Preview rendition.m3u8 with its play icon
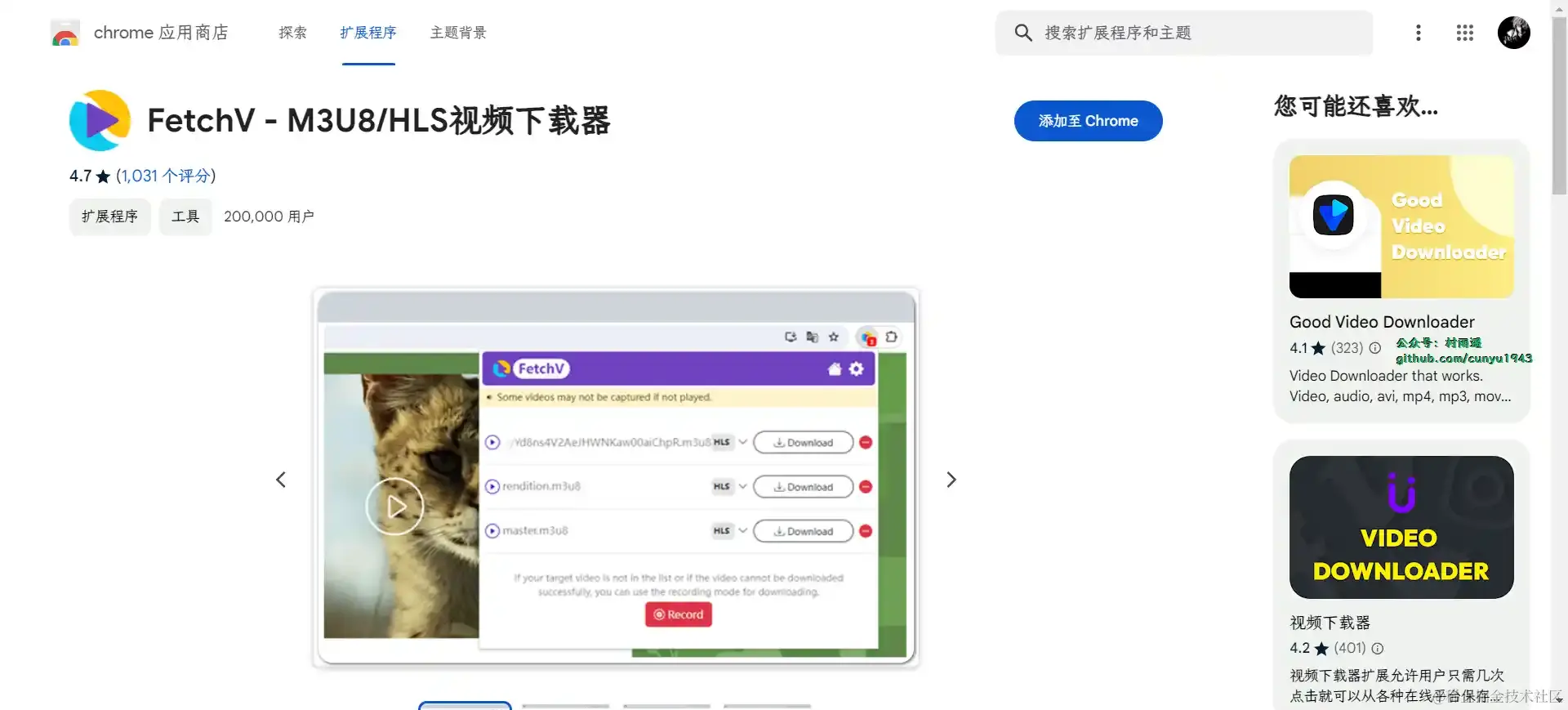The width and height of the screenshot is (1568, 710). [x=492, y=487]
